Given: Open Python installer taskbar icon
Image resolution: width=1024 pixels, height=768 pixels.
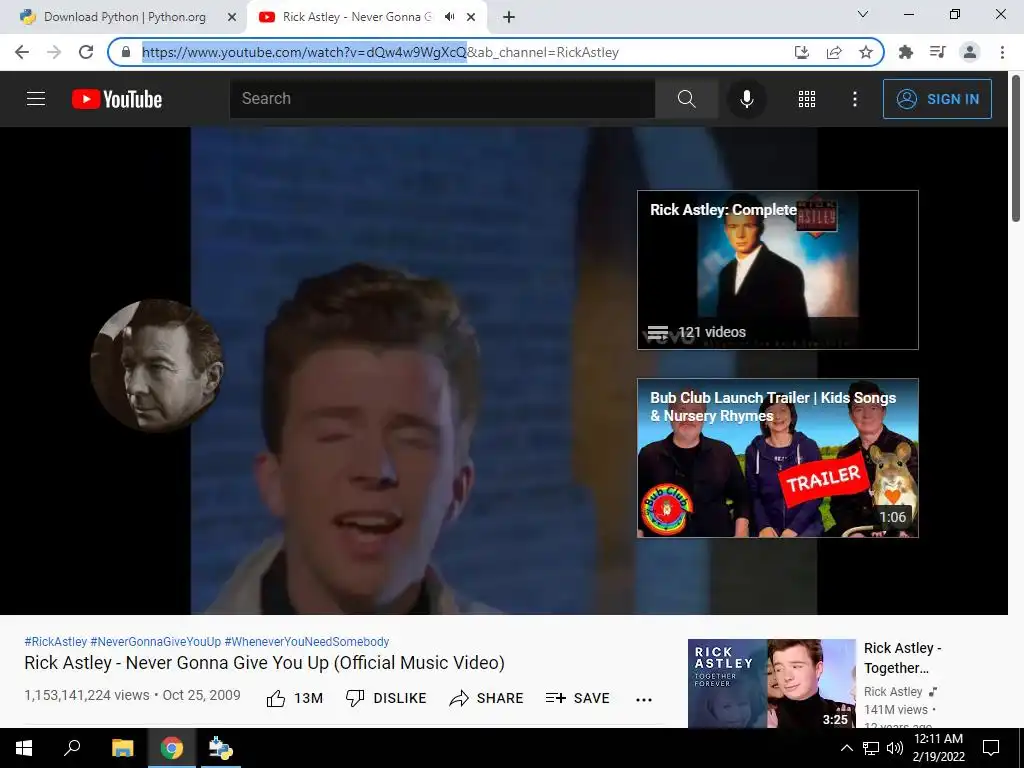Looking at the screenshot, I should point(221,748).
